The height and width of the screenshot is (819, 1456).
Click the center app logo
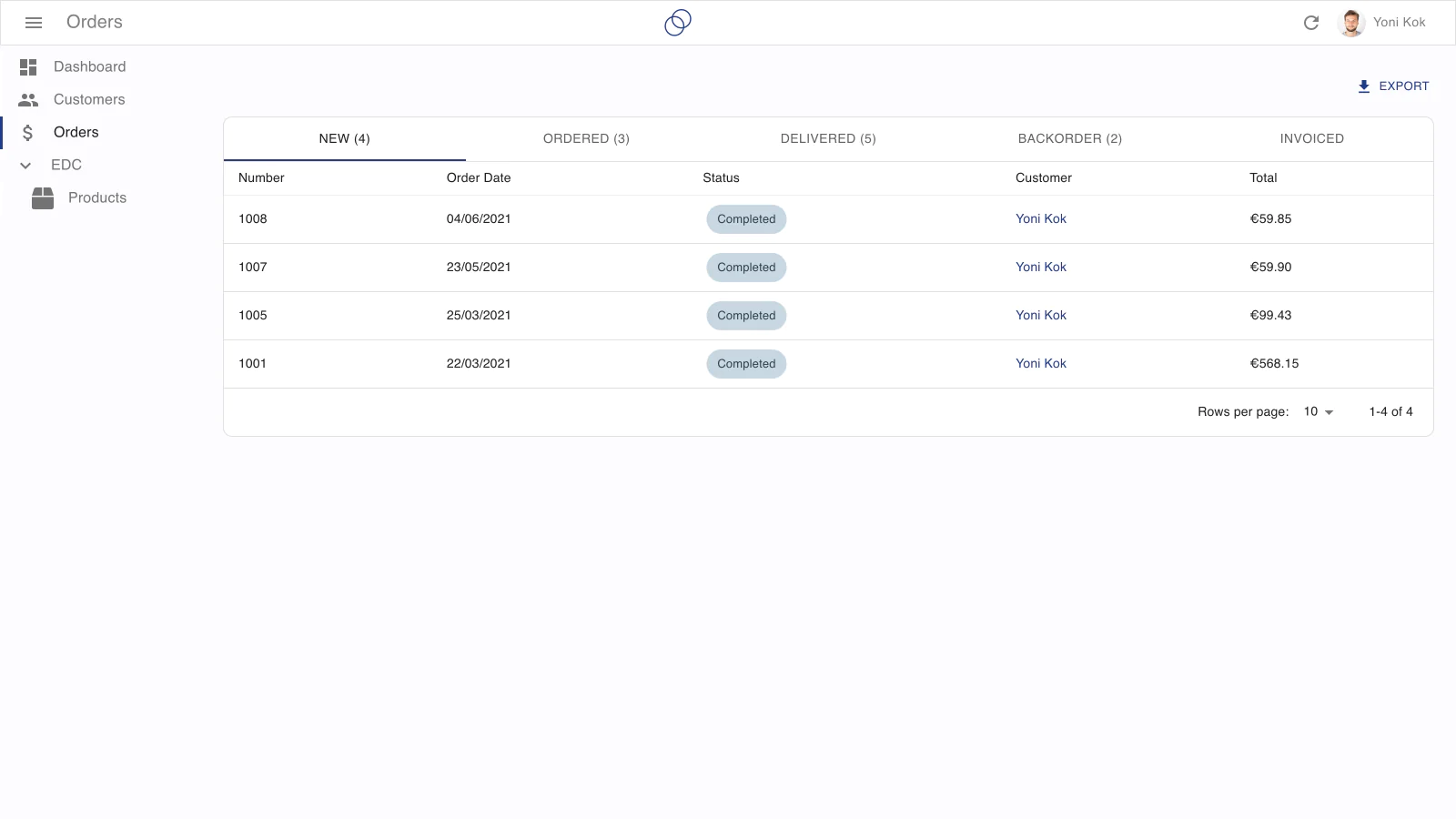click(x=678, y=23)
